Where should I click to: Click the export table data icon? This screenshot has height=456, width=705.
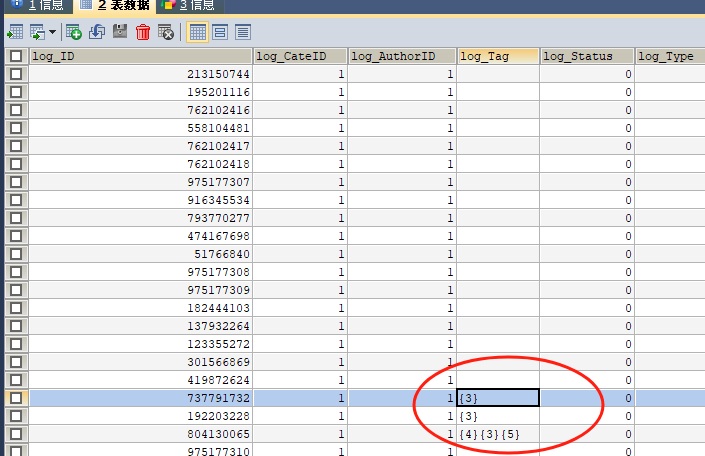14,32
